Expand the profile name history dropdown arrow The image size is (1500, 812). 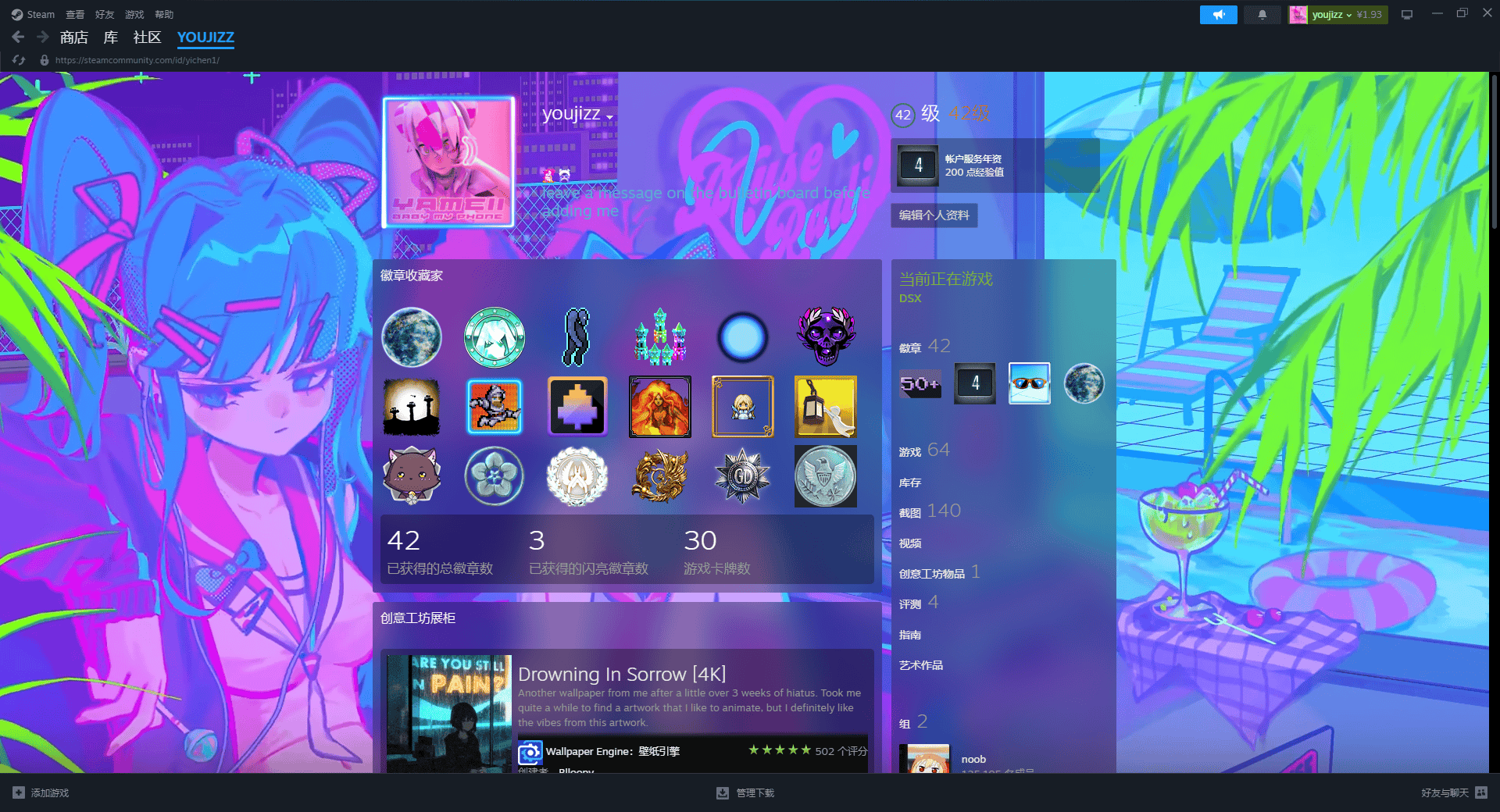click(609, 118)
